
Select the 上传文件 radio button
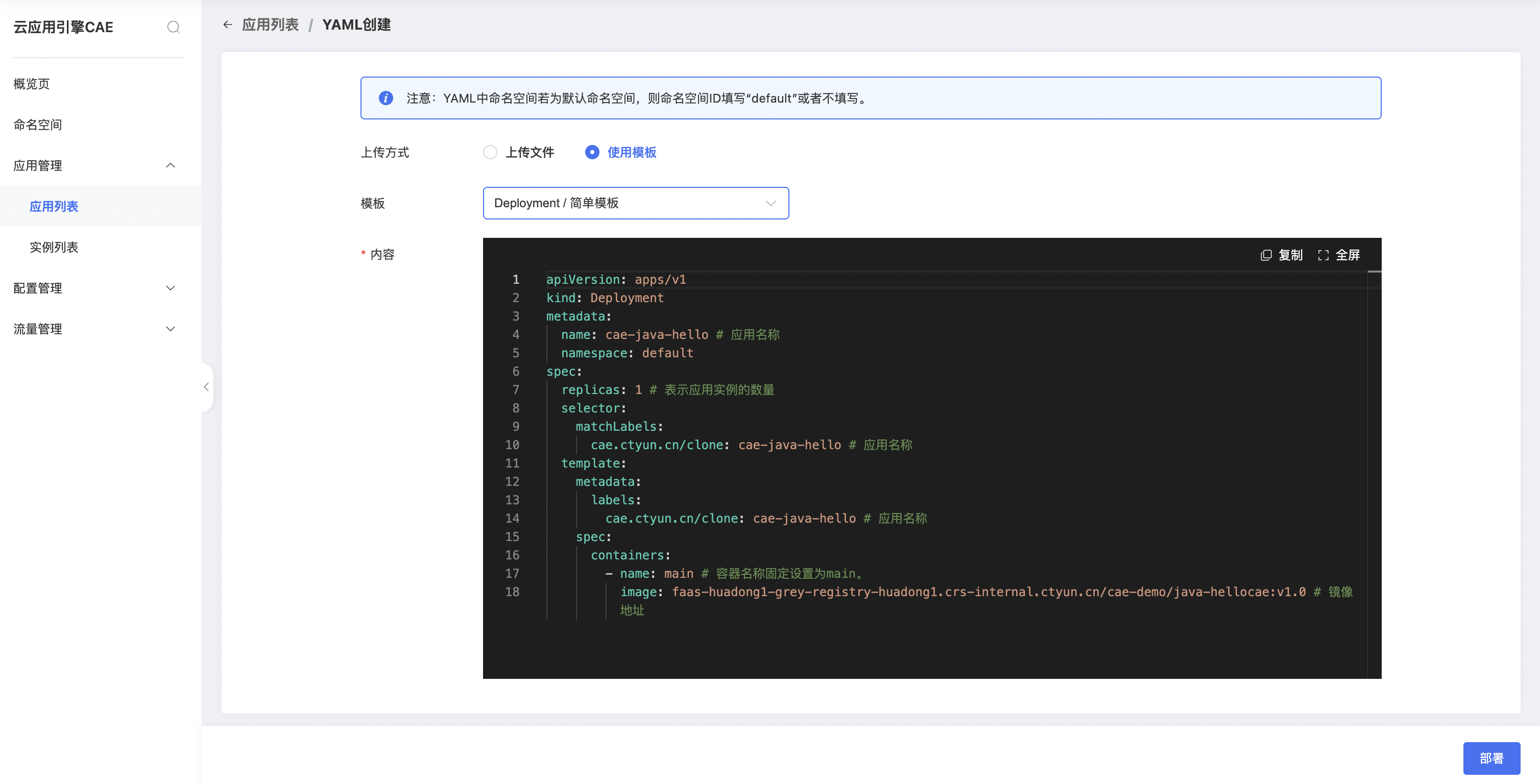point(490,153)
